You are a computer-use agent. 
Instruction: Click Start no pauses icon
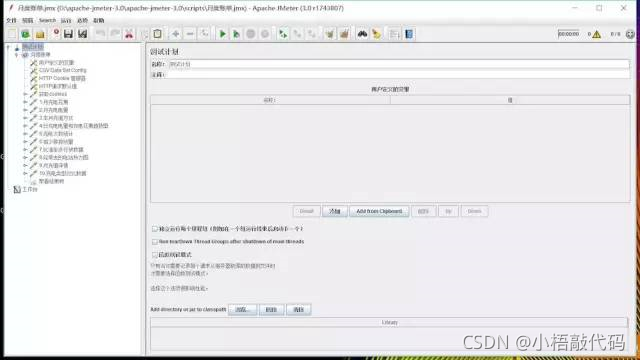point(236,34)
